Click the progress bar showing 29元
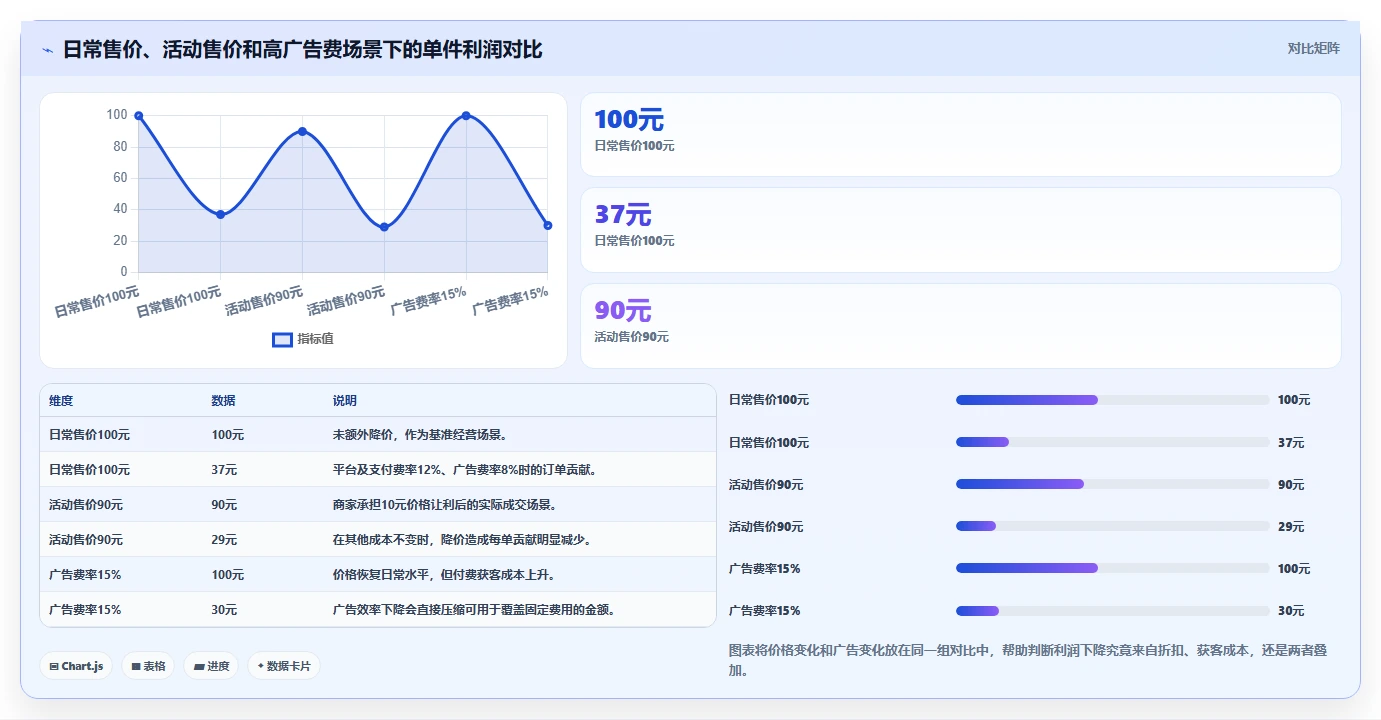The height and width of the screenshot is (720, 1381). pyautogui.click(x=1112, y=526)
